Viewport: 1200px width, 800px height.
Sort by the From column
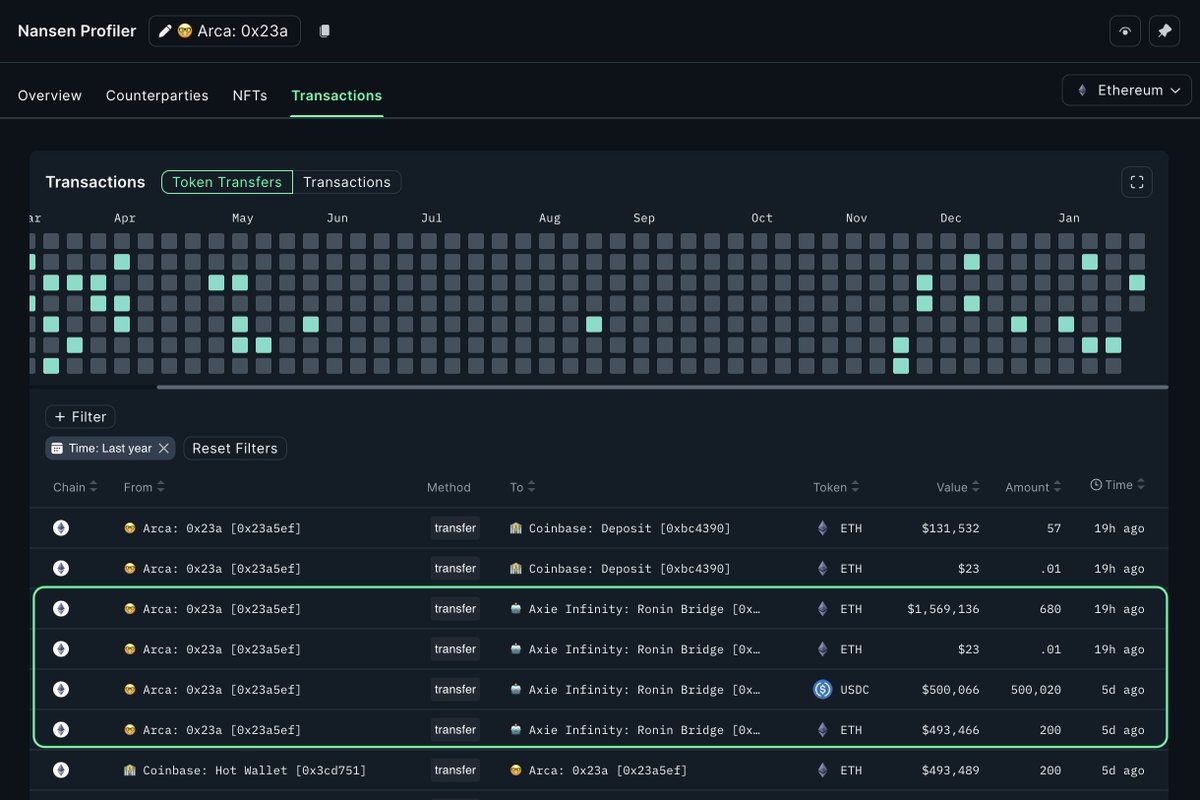tap(145, 487)
